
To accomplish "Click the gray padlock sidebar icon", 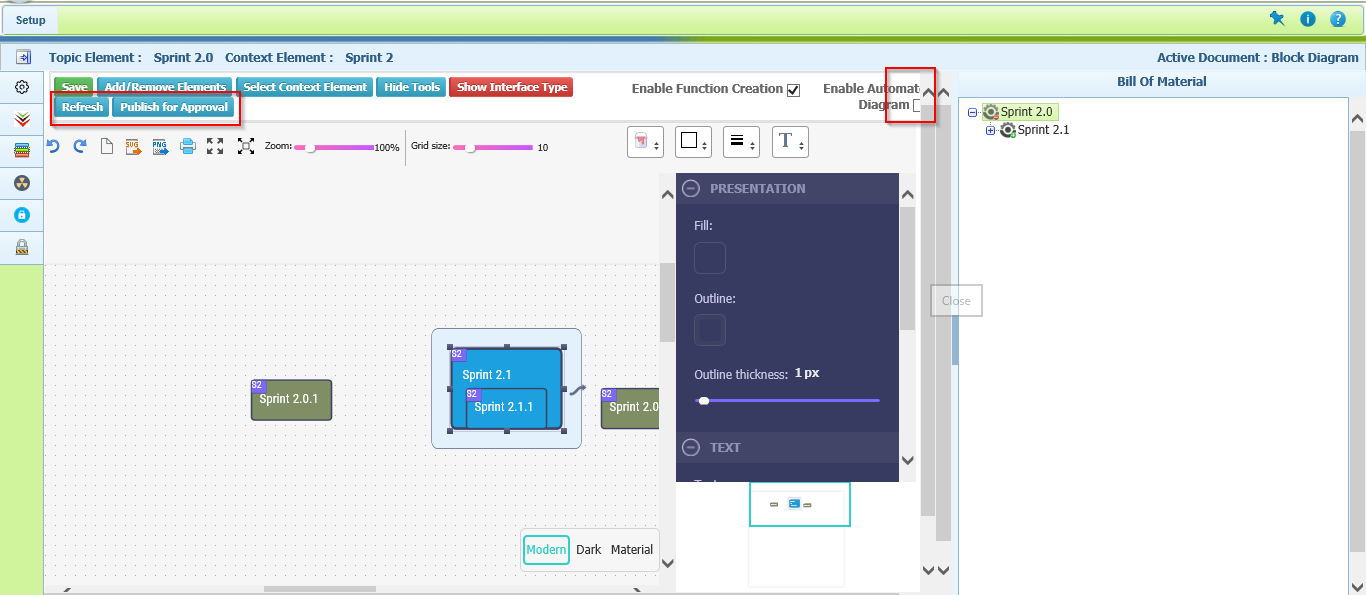I will [x=22, y=247].
